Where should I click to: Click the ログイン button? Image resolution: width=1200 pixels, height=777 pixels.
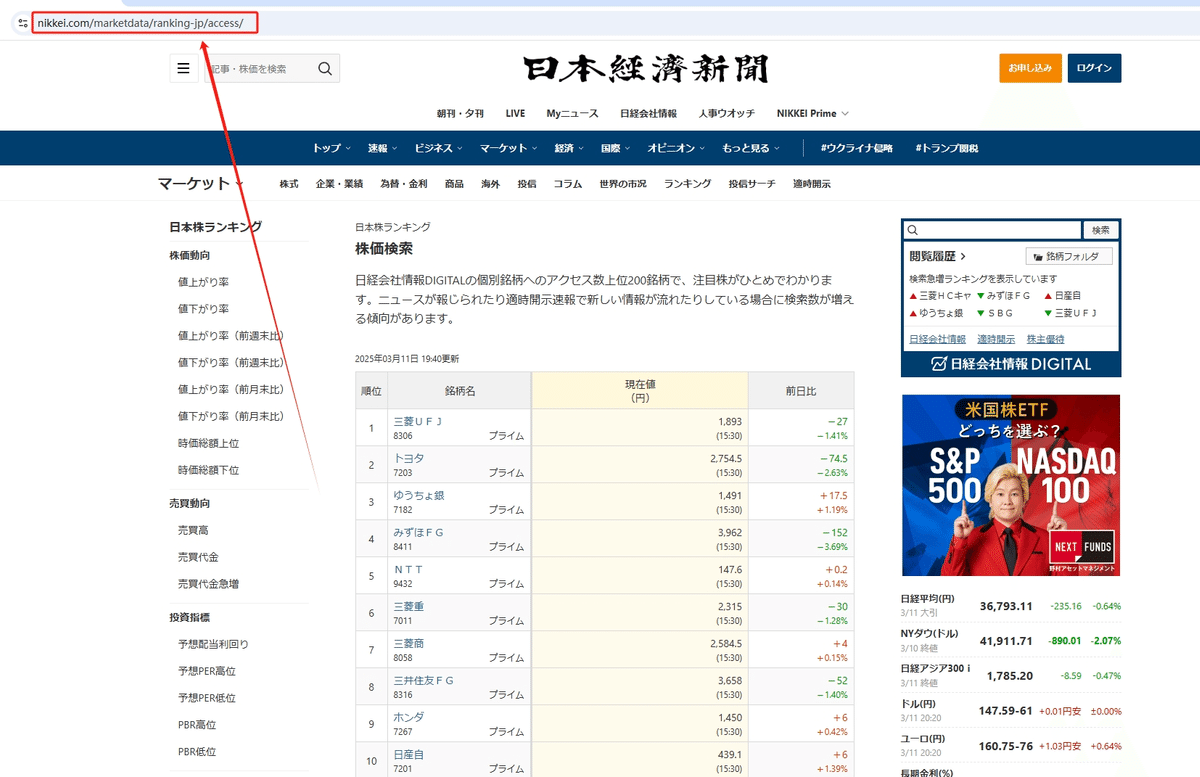click(1094, 68)
